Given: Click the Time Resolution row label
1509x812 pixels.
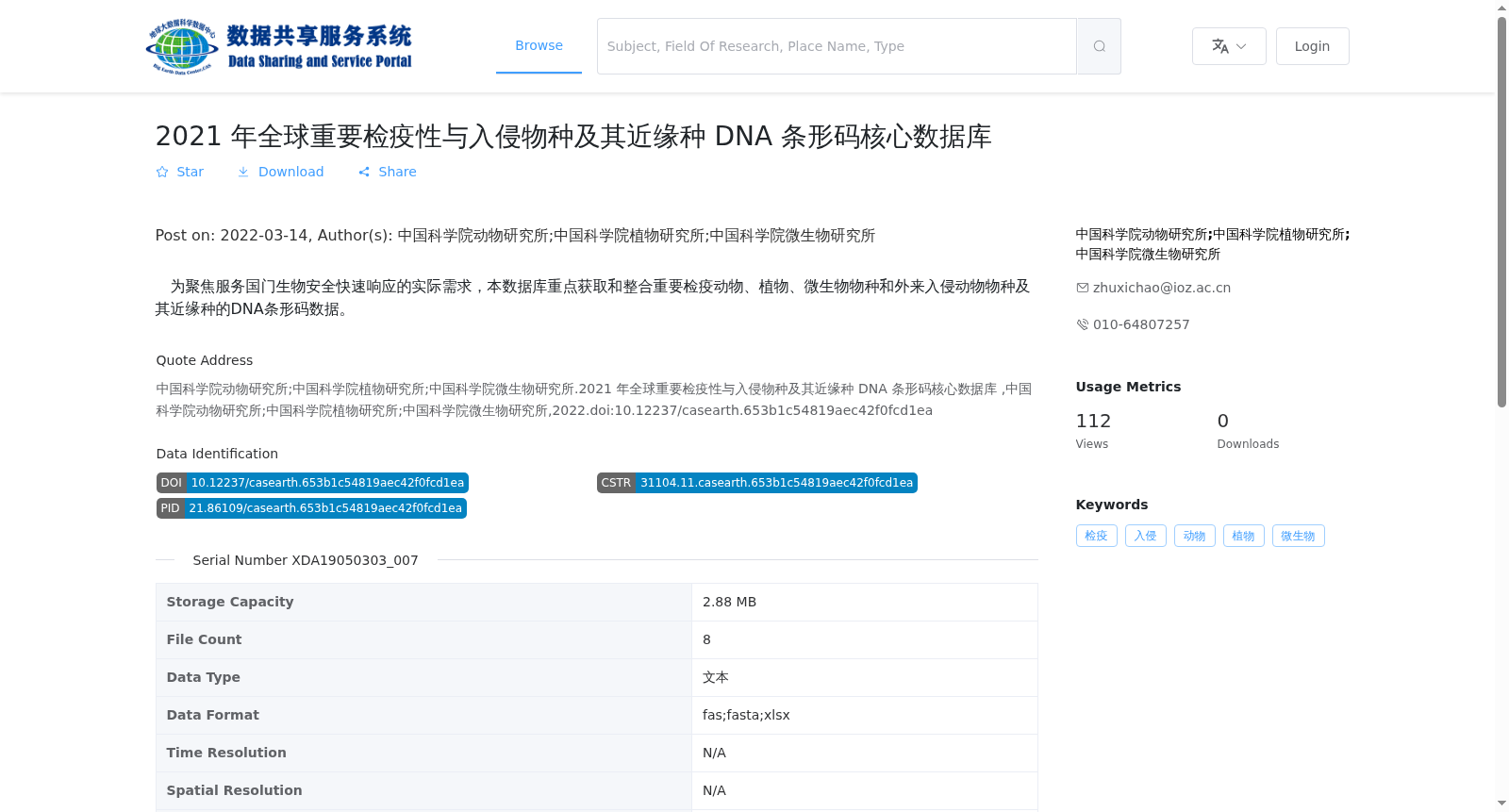Looking at the screenshot, I should point(226,753).
